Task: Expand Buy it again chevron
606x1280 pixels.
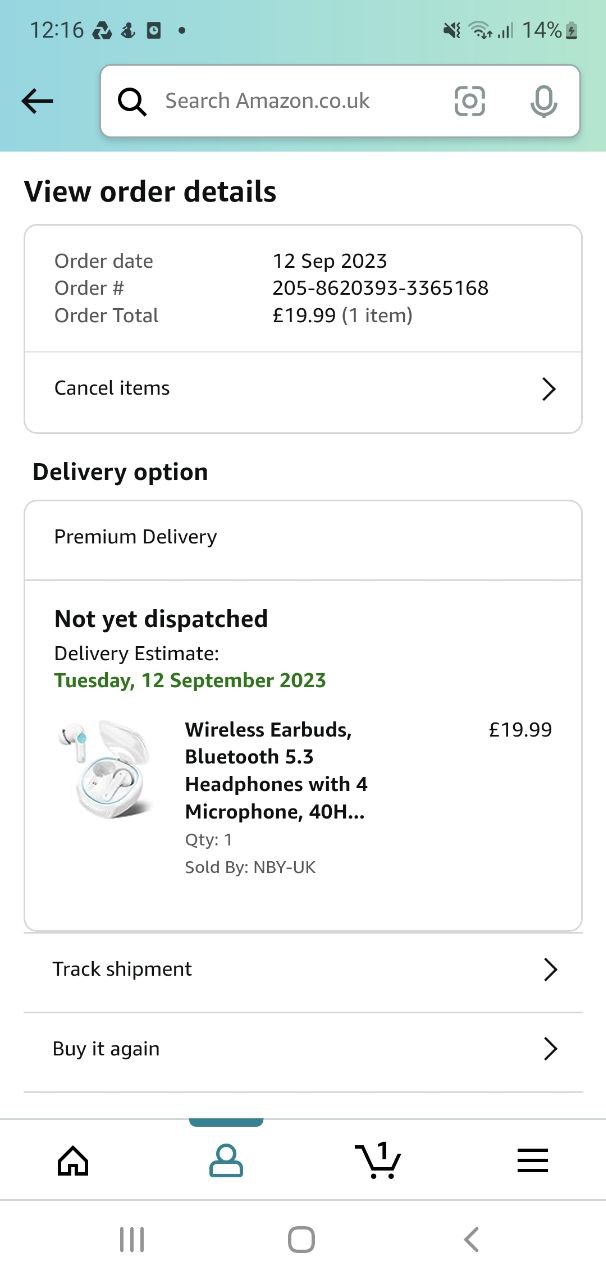Action: coord(549,1049)
